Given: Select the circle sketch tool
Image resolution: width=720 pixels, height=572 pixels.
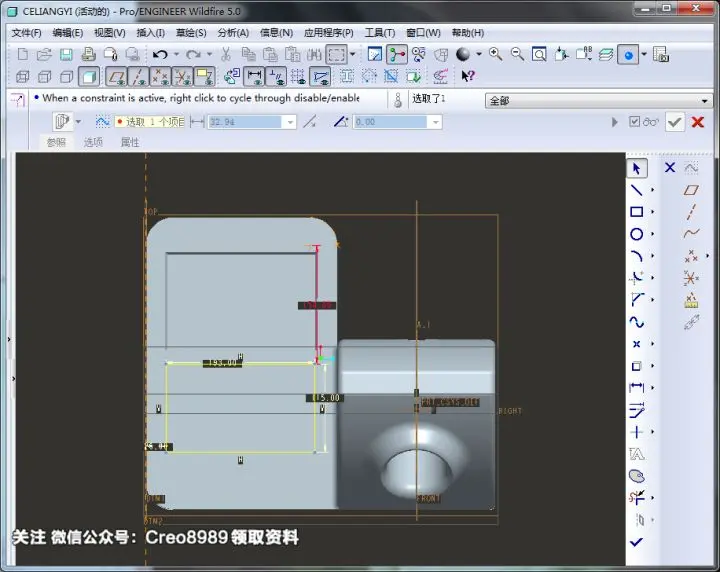Looking at the screenshot, I should (636, 234).
